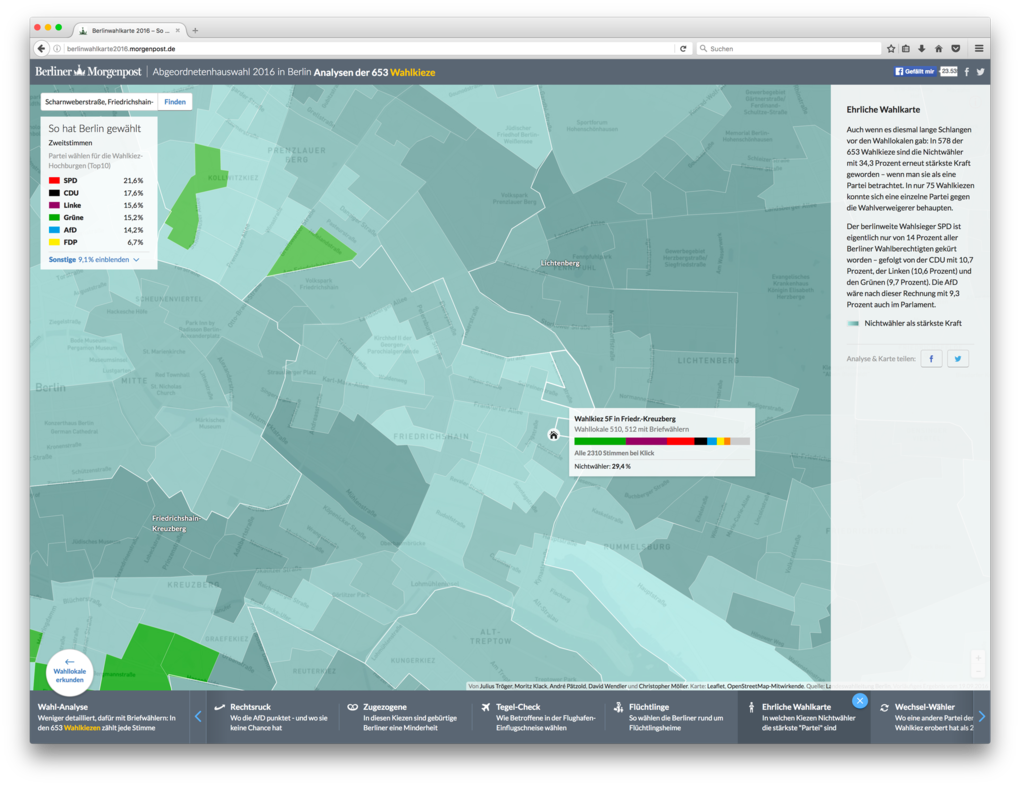Image resolution: width=1020 pixels, height=786 pixels.
Task: Dismiss the Ehrliche Wahlkarte banner via the X
Action: point(860,700)
